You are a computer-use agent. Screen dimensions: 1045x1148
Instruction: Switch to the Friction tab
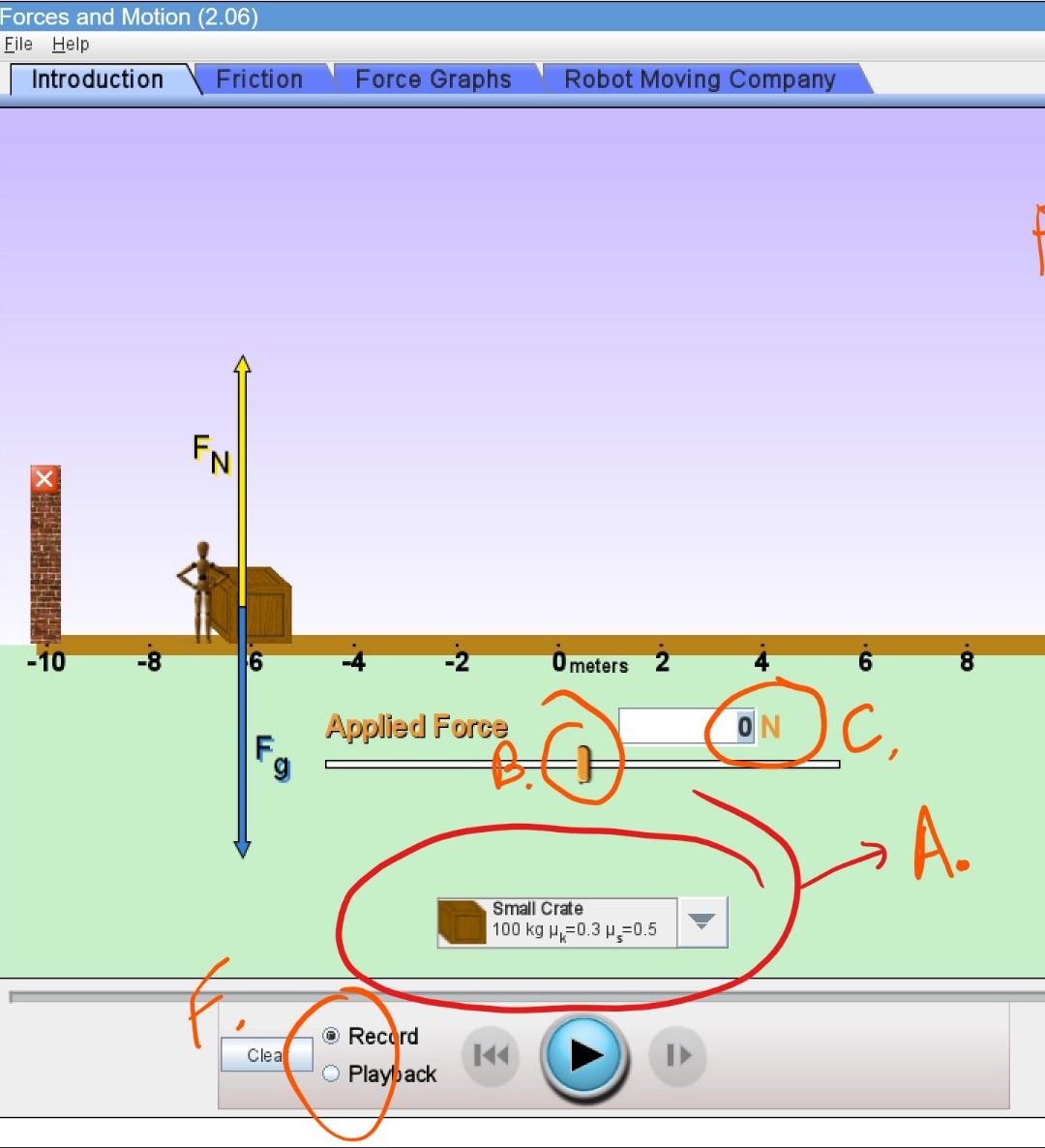(x=259, y=79)
